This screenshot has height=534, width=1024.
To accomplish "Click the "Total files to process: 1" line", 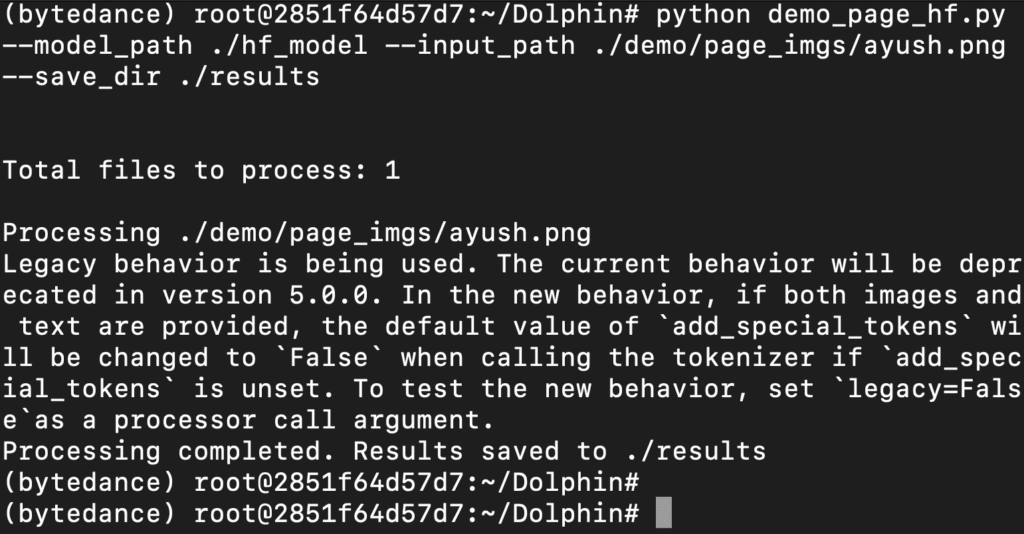I will [201, 170].
